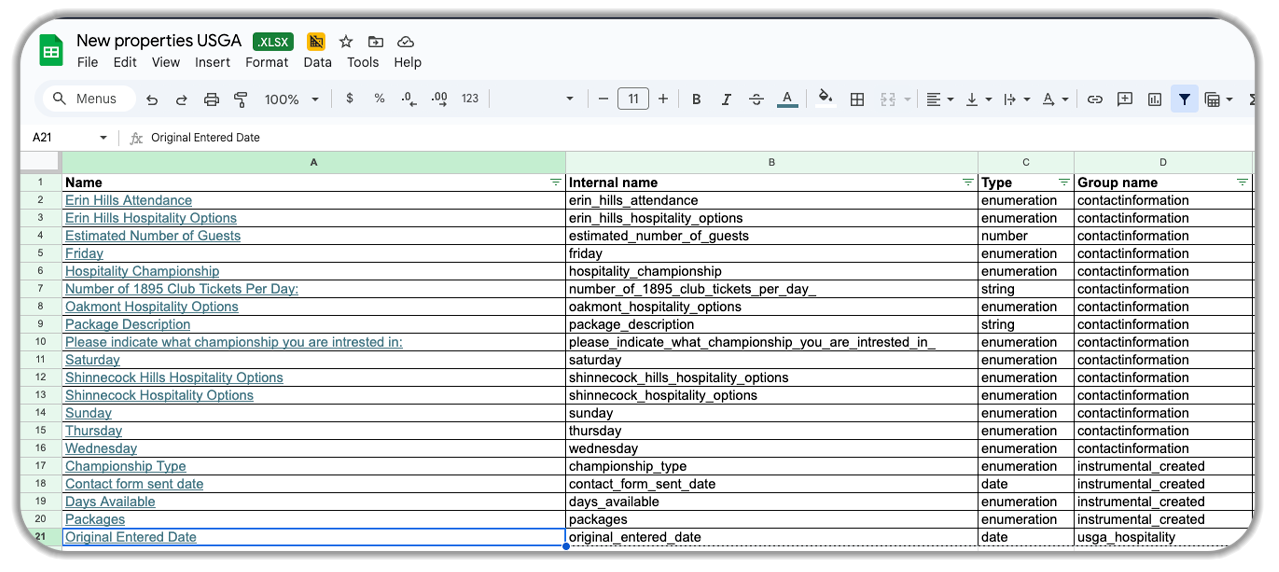Toggle the filter button in toolbar

1185,99
